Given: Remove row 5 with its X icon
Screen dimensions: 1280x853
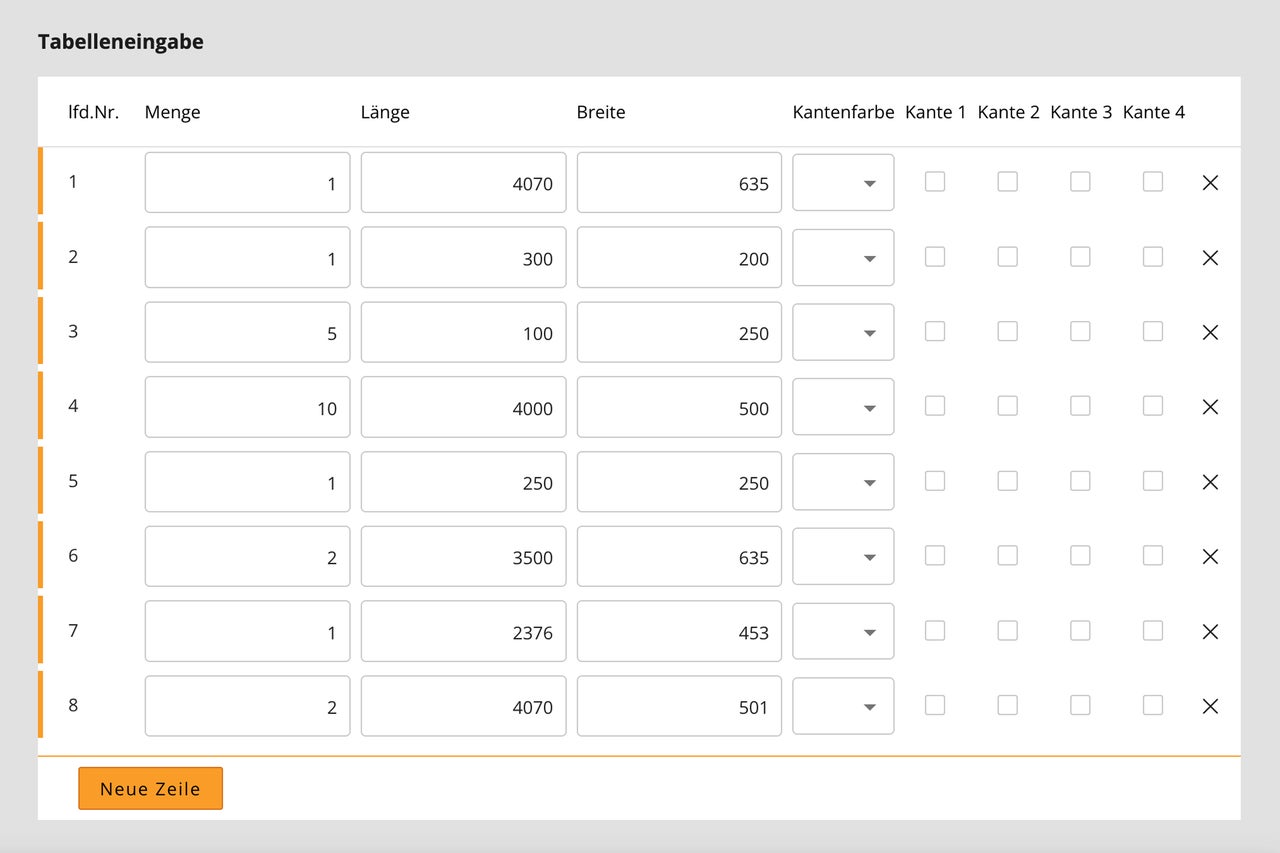Looking at the screenshot, I should tap(1210, 482).
